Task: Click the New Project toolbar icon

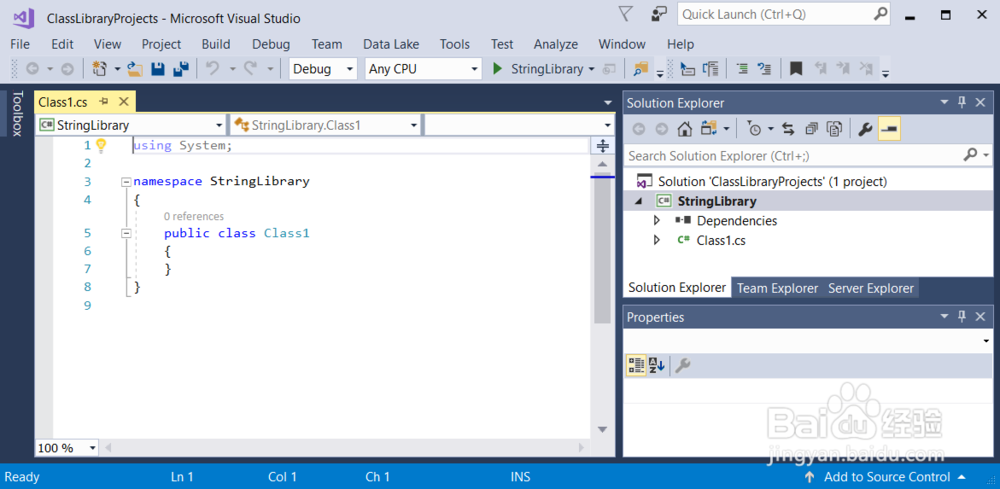Action: [99, 68]
